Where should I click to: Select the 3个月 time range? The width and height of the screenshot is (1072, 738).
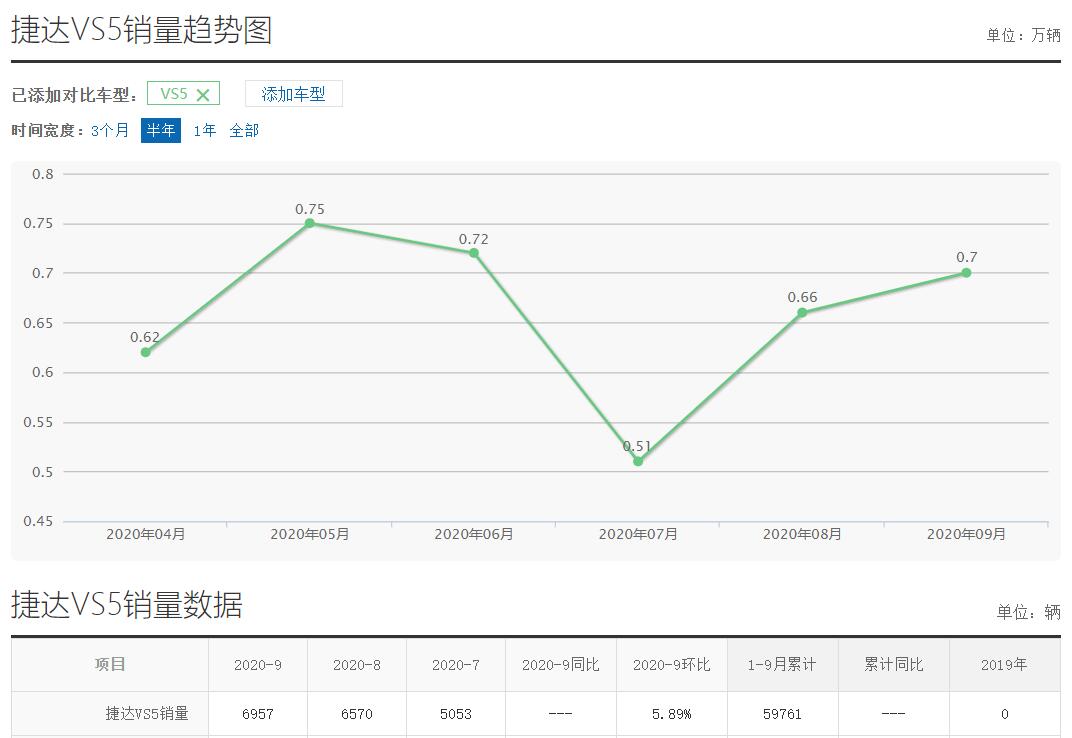click(109, 130)
